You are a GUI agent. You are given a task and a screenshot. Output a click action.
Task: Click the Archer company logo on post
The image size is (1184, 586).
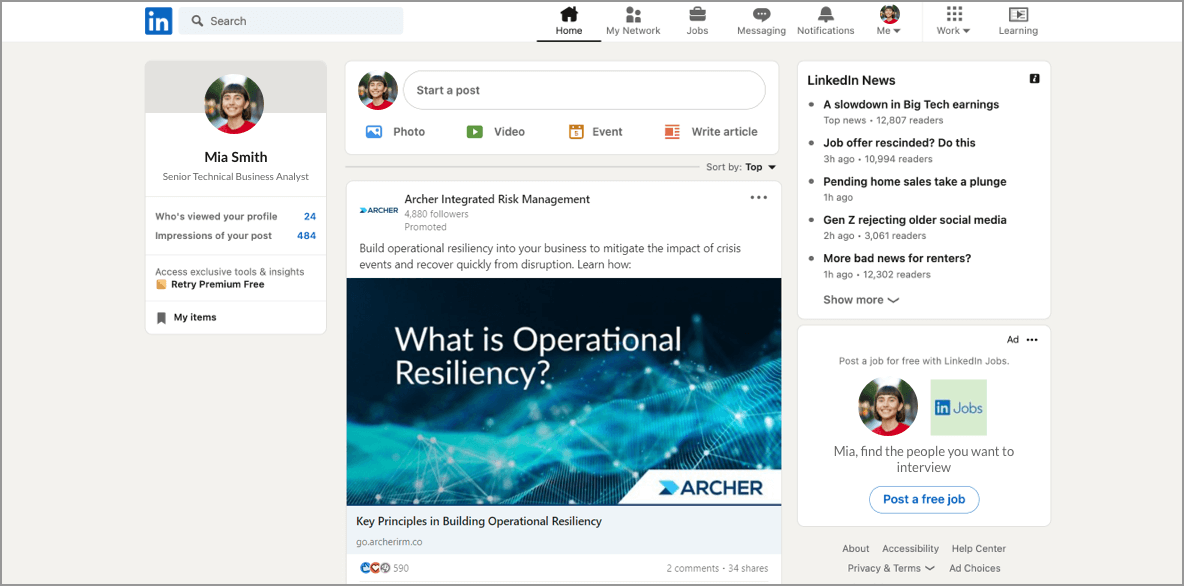(379, 211)
